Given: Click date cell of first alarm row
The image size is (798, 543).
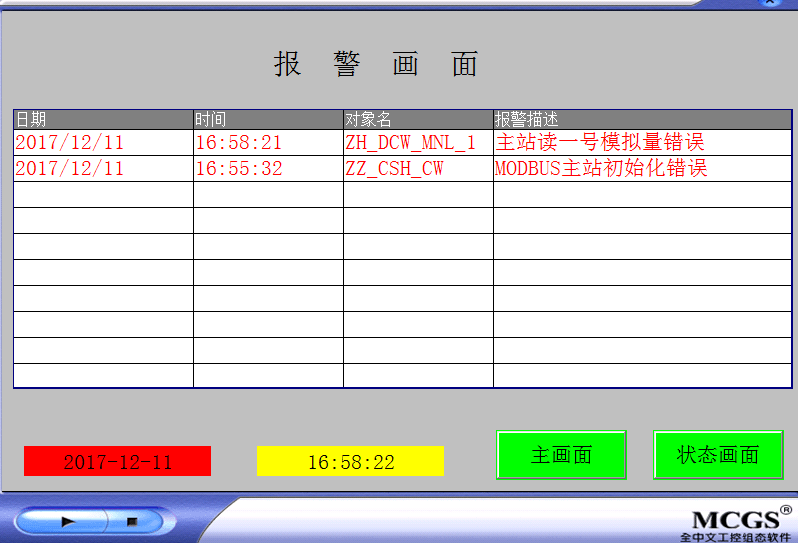Looking at the screenshot, I should click(x=70, y=143).
